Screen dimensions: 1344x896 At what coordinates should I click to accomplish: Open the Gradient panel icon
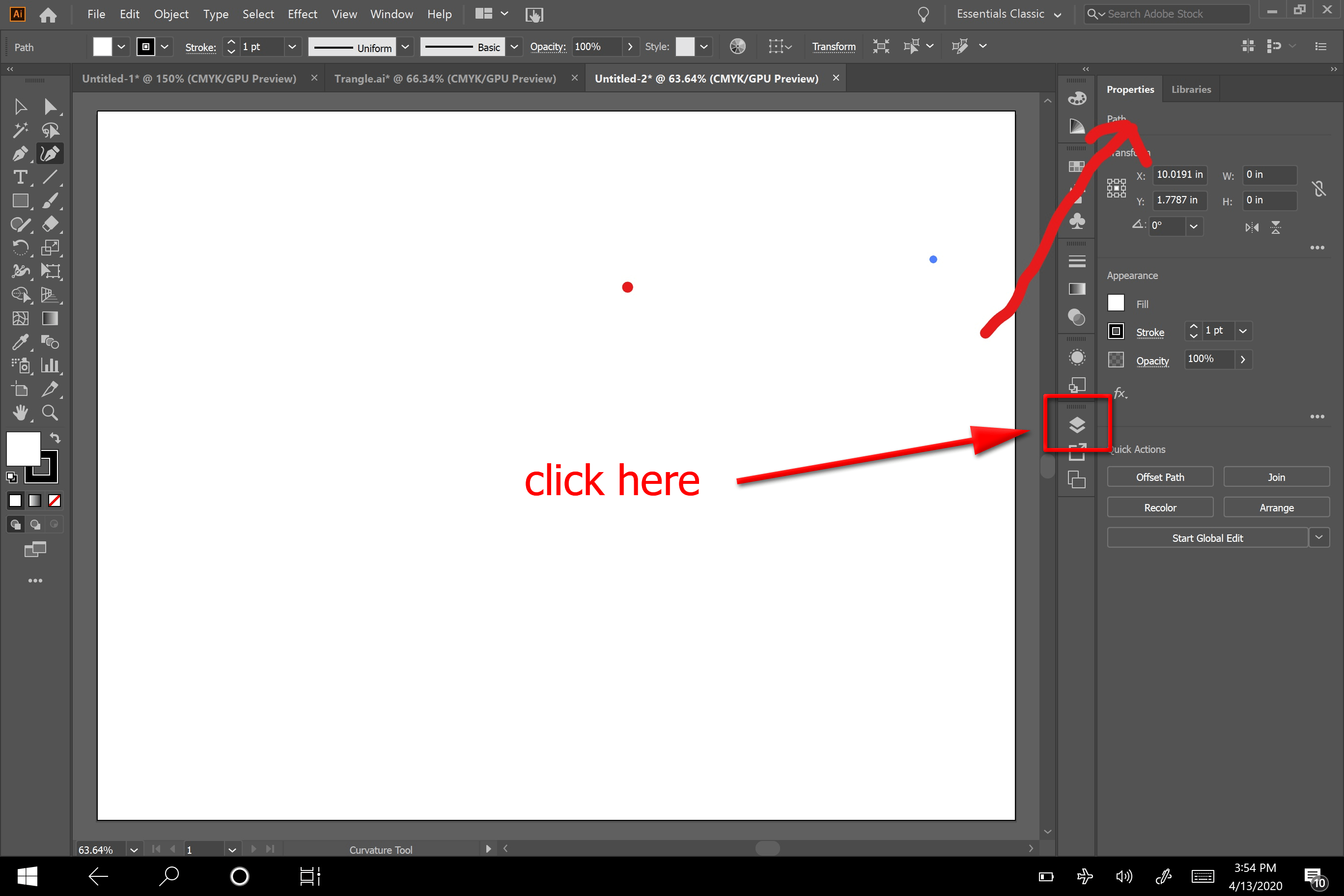1077,289
